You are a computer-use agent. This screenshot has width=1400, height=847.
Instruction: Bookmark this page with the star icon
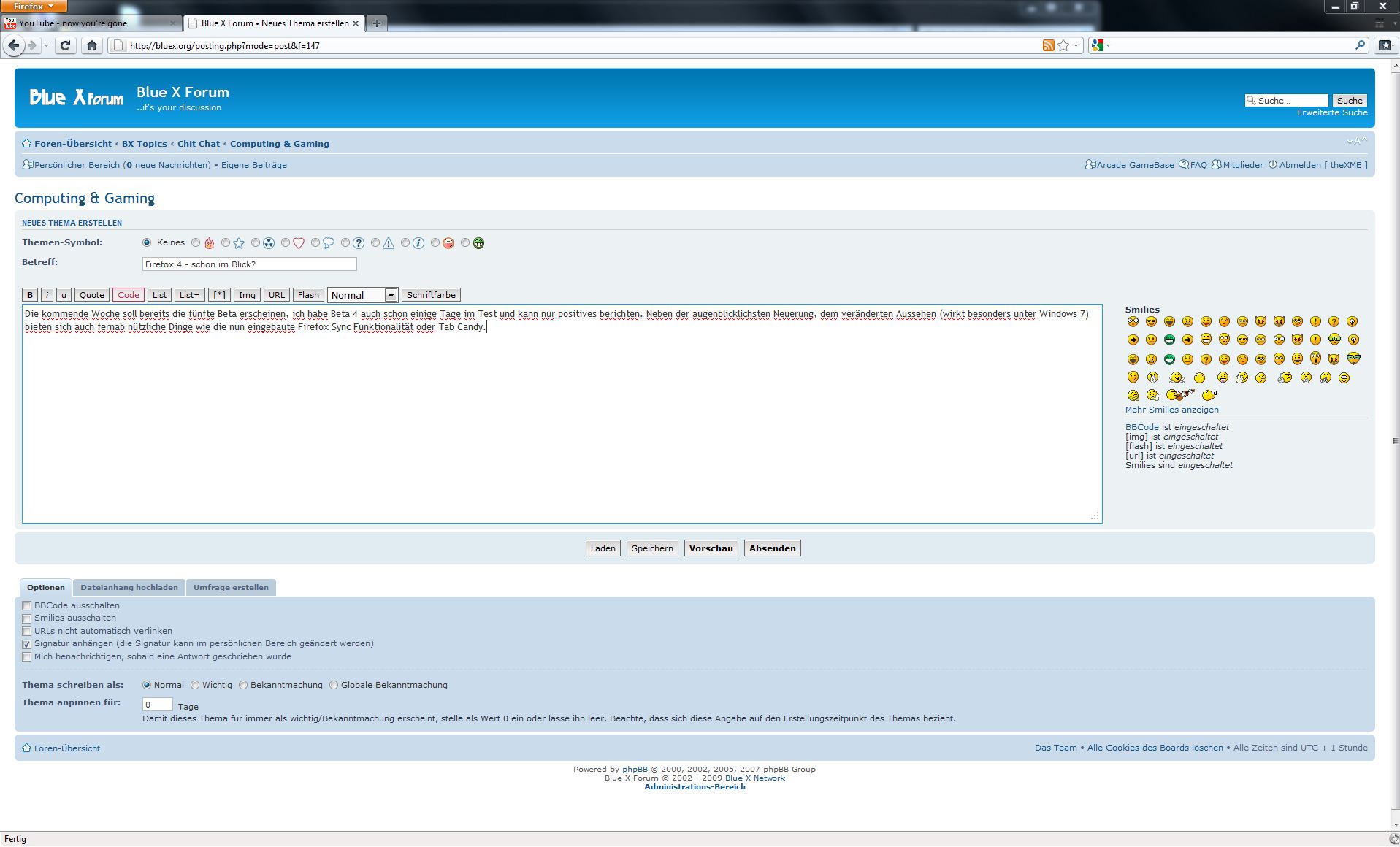click(1063, 45)
